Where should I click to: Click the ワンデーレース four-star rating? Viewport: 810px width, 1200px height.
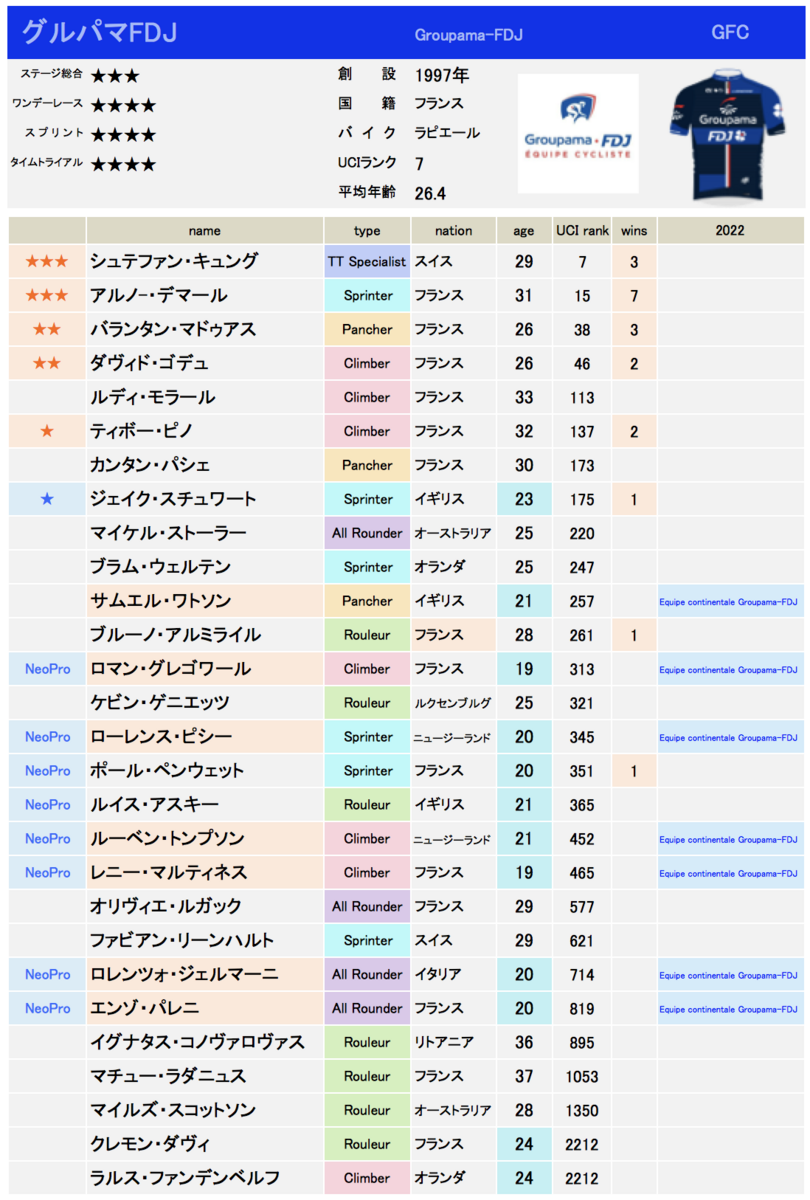[123, 105]
